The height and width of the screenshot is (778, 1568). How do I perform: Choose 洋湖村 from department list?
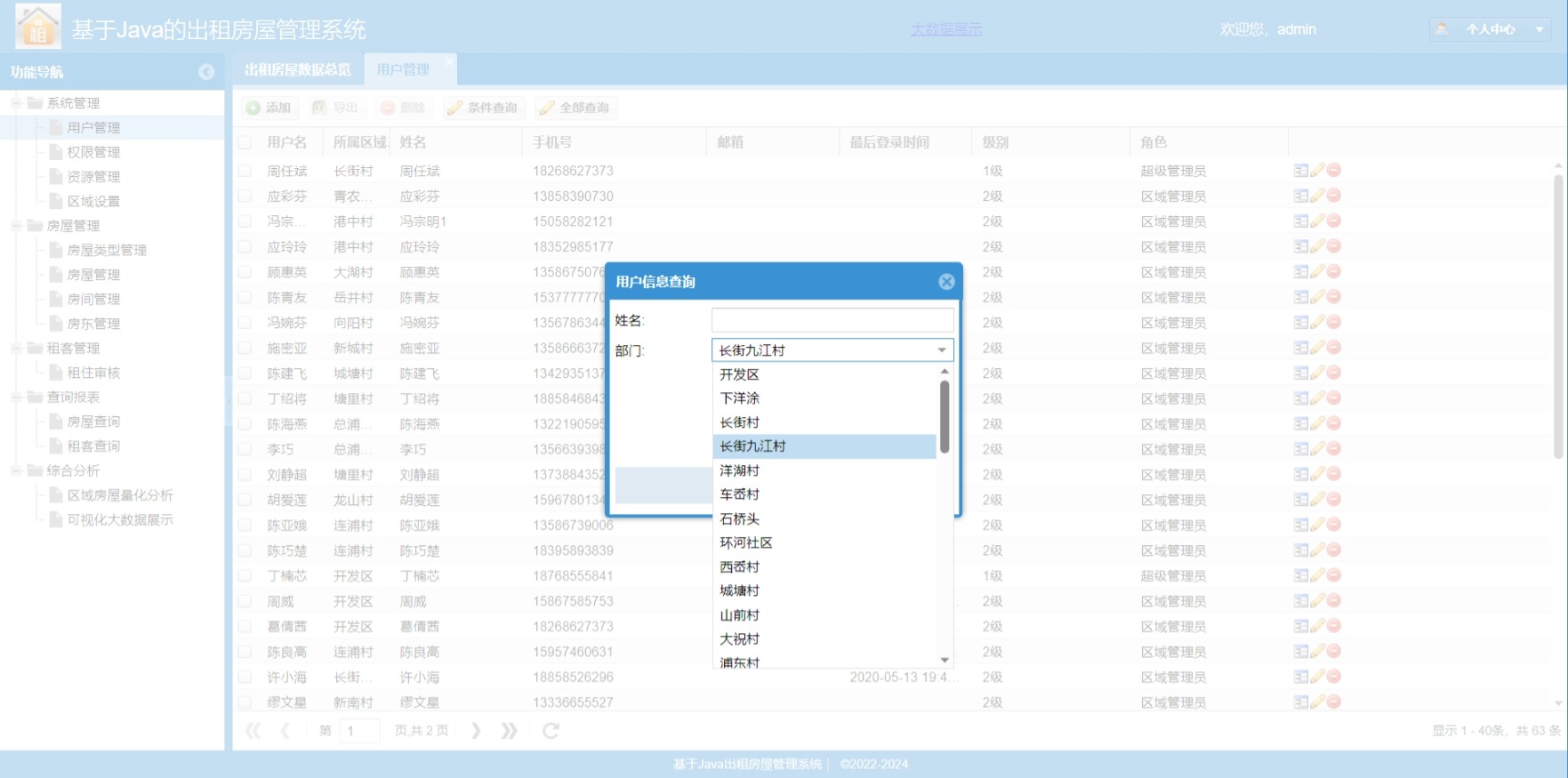tap(824, 470)
